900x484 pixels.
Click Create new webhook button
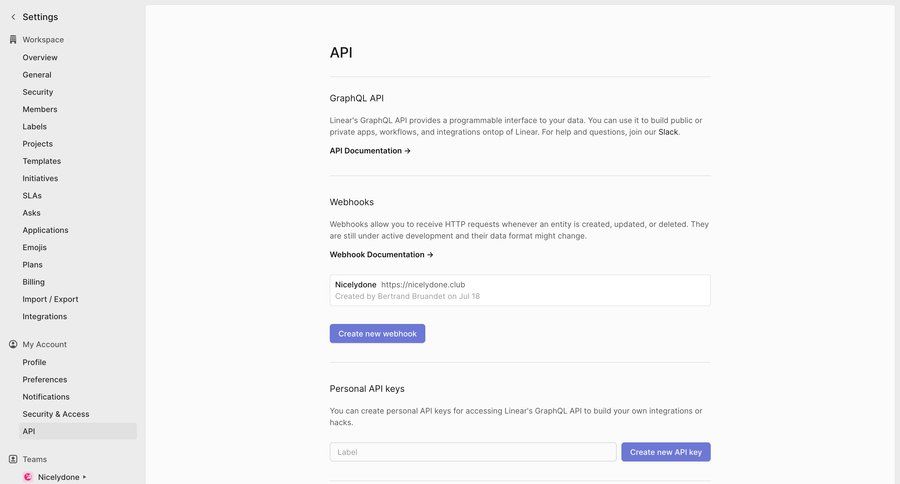click(x=377, y=334)
